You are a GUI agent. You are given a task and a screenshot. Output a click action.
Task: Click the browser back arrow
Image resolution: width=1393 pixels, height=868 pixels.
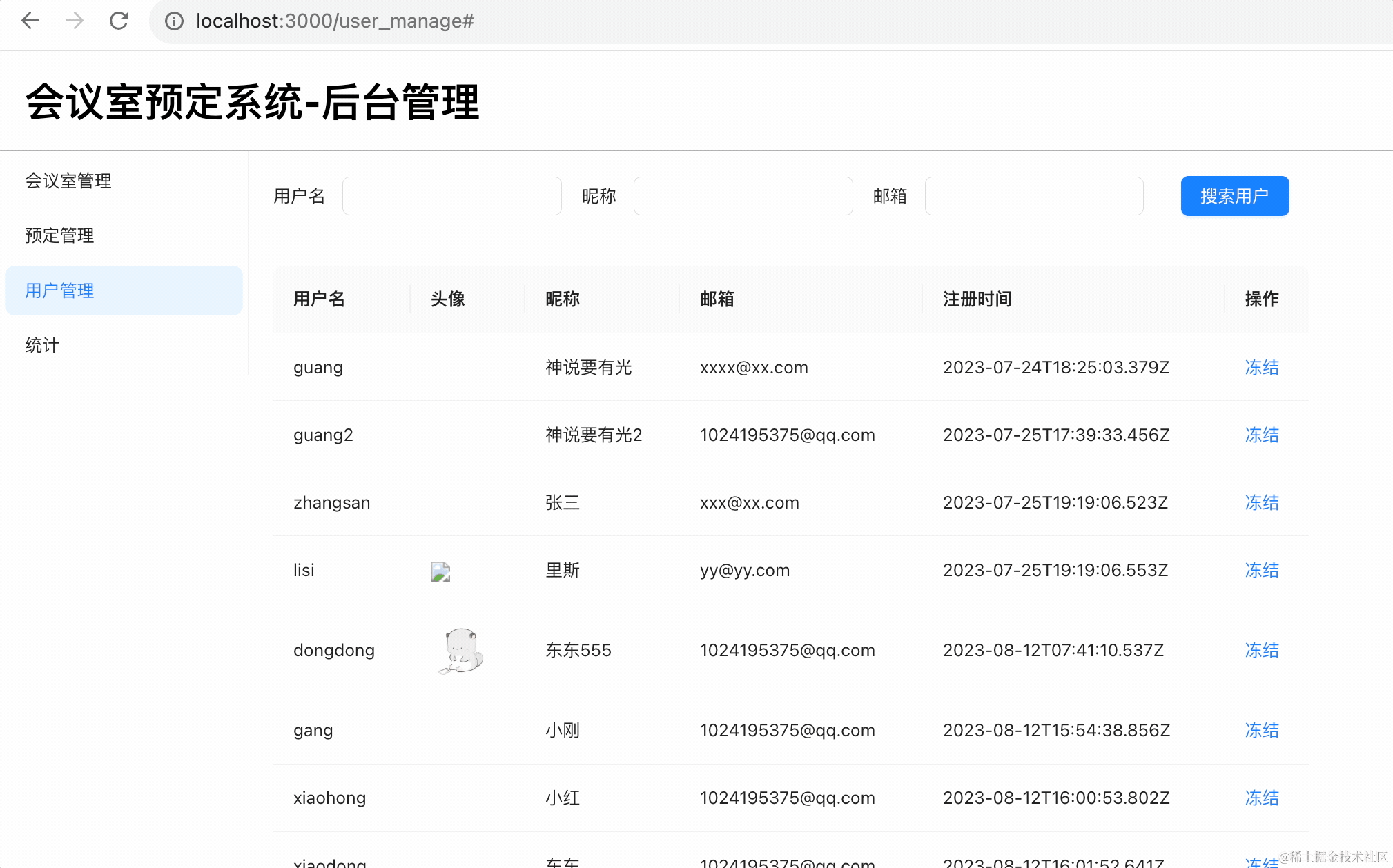(x=30, y=21)
